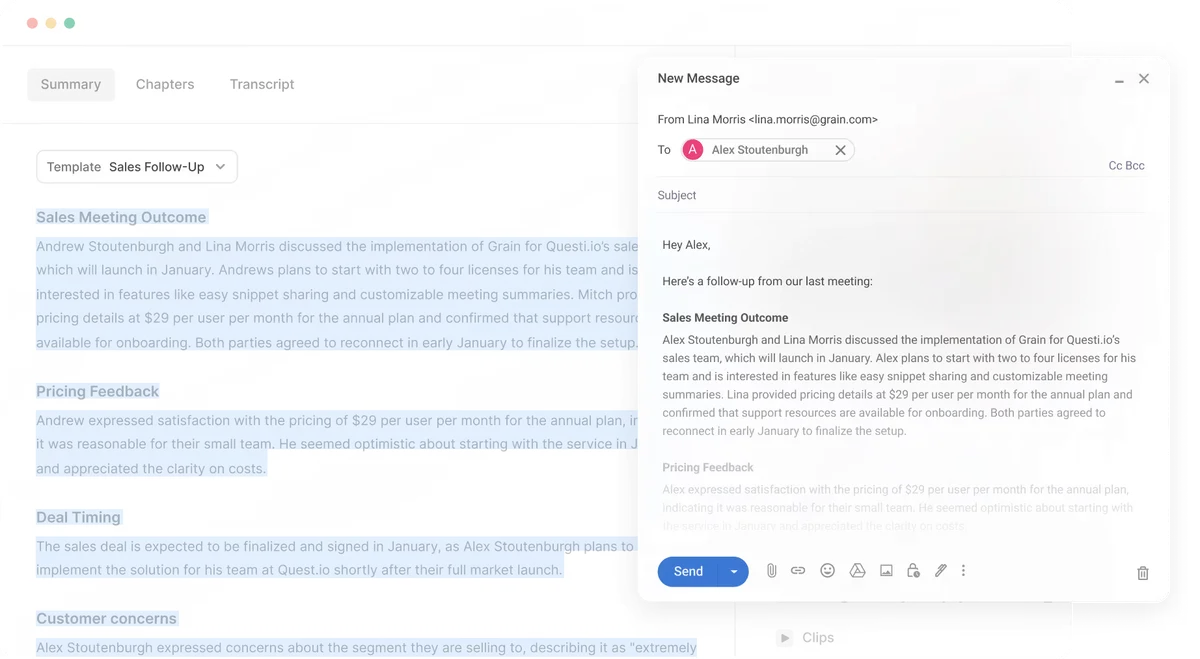Insert files using Google Drive
This screenshot has width=1200, height=659.
click(857, 570)
